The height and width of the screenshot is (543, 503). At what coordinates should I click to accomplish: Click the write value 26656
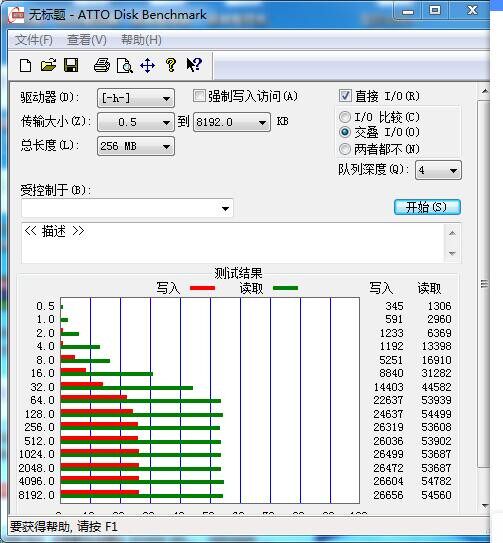click(388, 495)
